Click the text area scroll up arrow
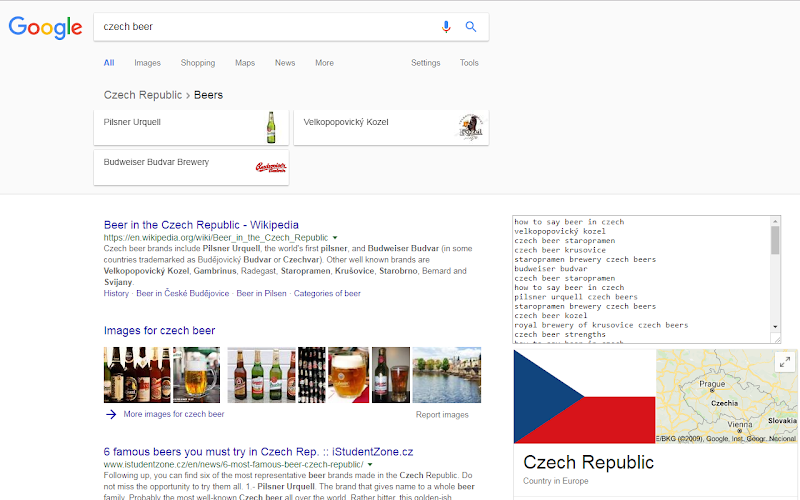 click(775, 221)
